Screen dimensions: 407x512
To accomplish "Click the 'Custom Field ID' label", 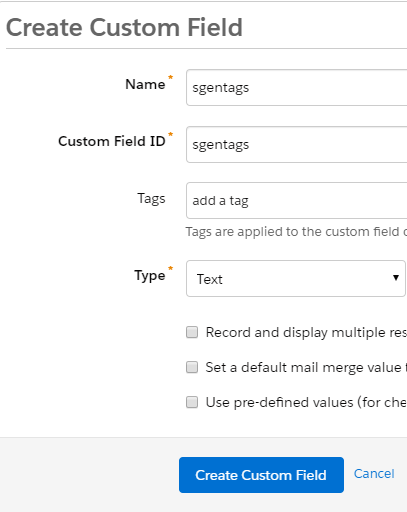I will click(112, 141).
